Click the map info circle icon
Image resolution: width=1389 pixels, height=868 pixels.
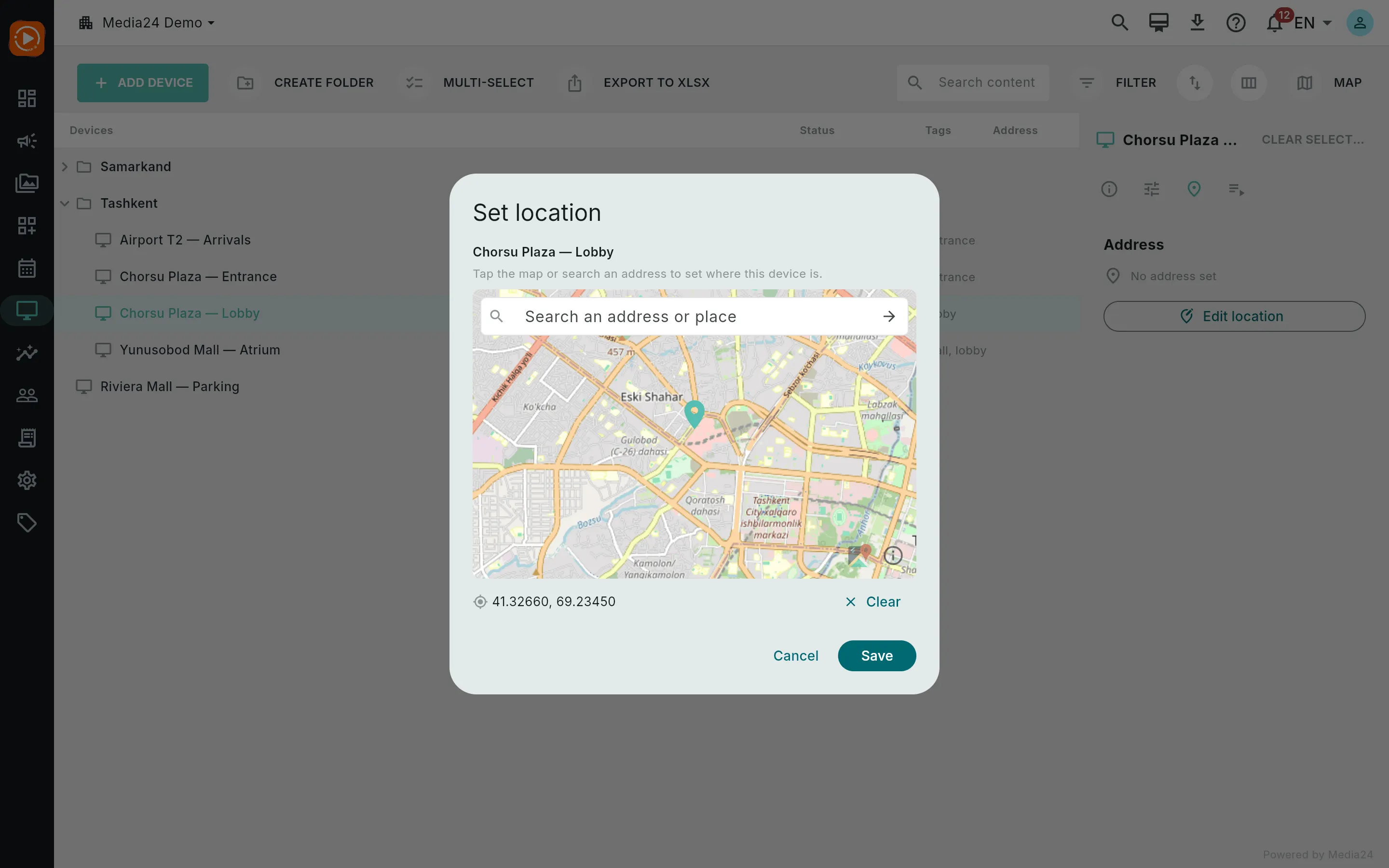tap(893, 555)
